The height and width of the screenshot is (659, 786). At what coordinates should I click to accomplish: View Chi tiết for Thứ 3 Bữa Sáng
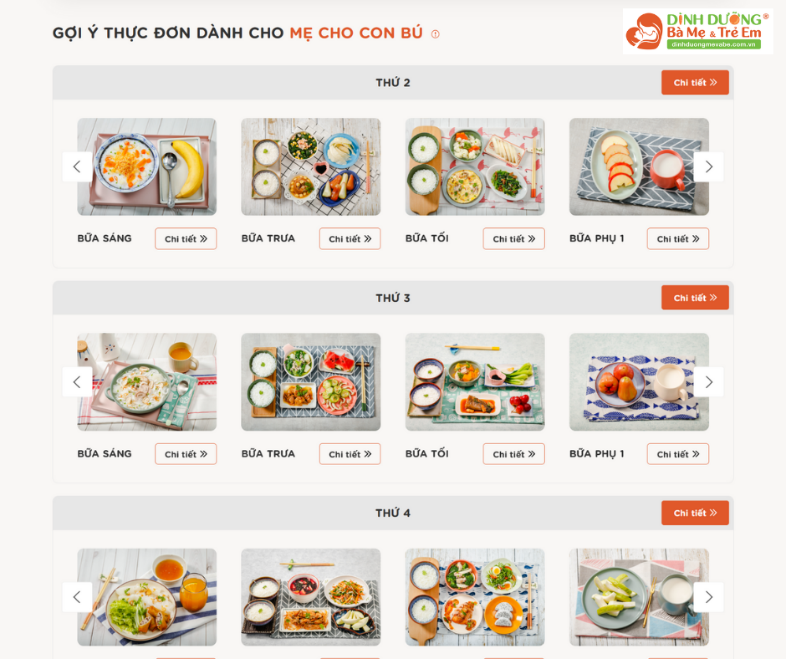[186, 454]
